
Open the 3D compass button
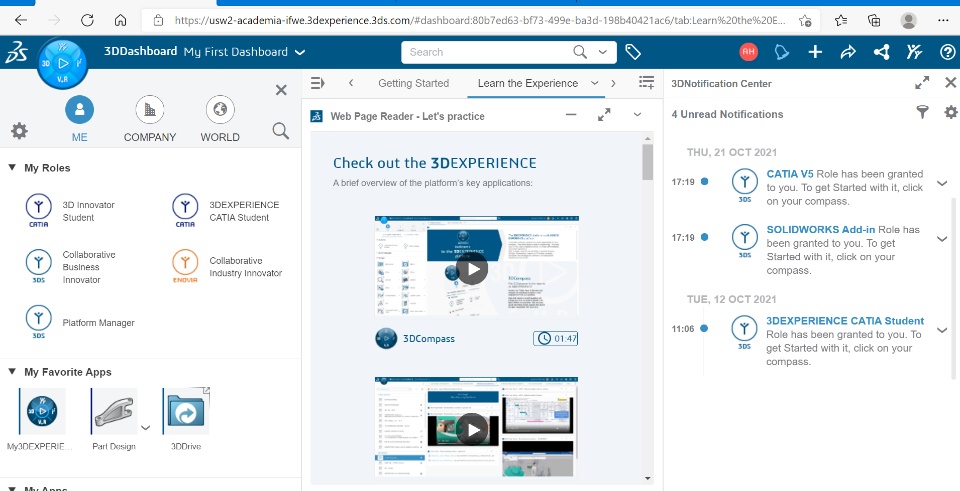tap(62, 62)
